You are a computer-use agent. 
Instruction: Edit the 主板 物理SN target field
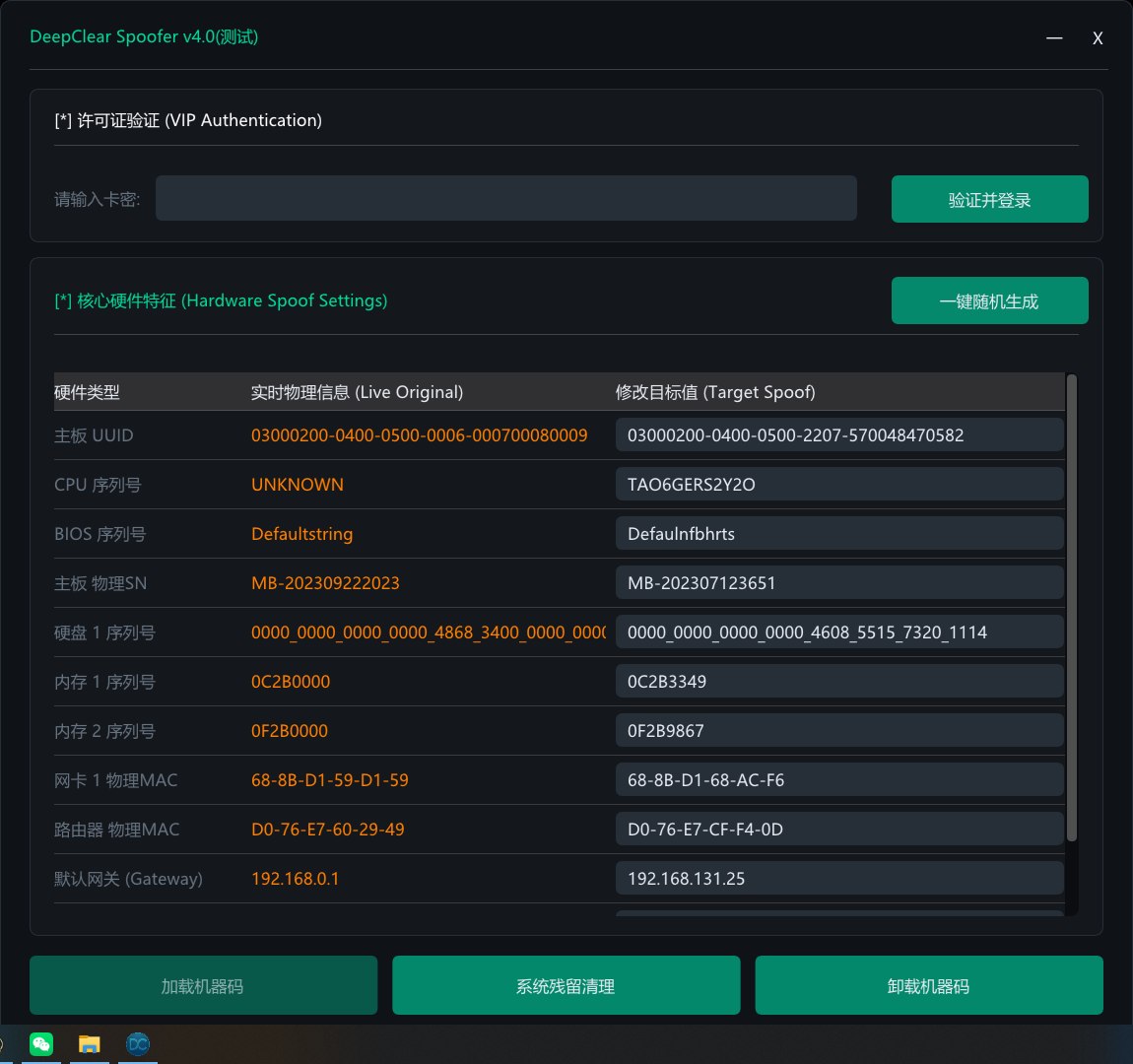(x=838, y=582)
